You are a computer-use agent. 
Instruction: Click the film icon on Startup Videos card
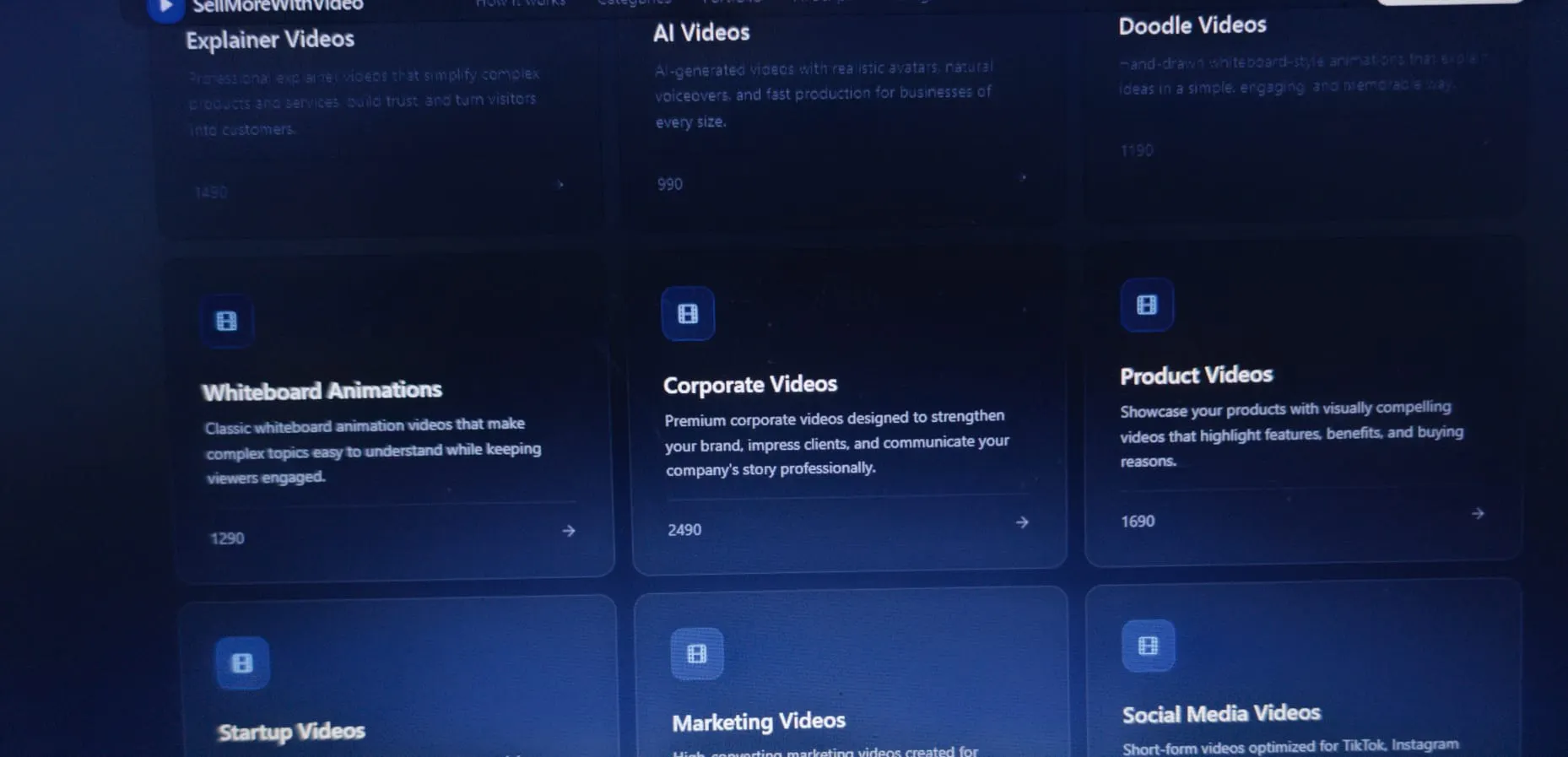coord(242,663)
